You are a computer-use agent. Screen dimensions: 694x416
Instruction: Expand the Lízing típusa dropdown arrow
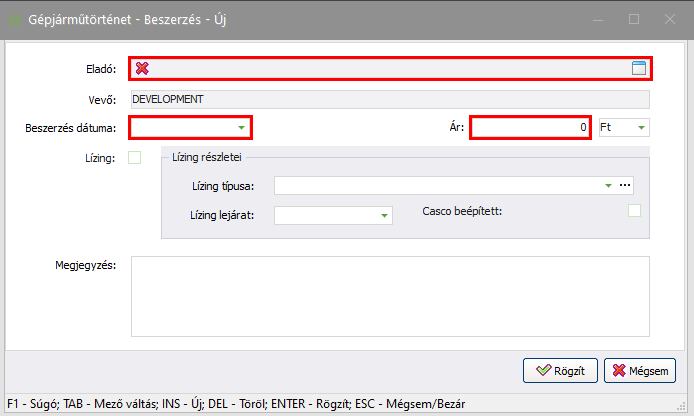click(x=607, y=186)
